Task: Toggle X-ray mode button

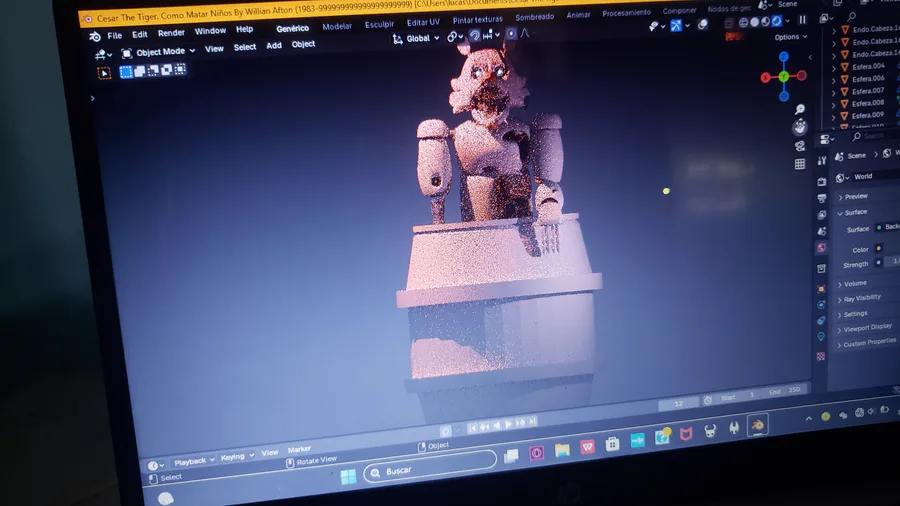Action: click(x=728, y=23)
